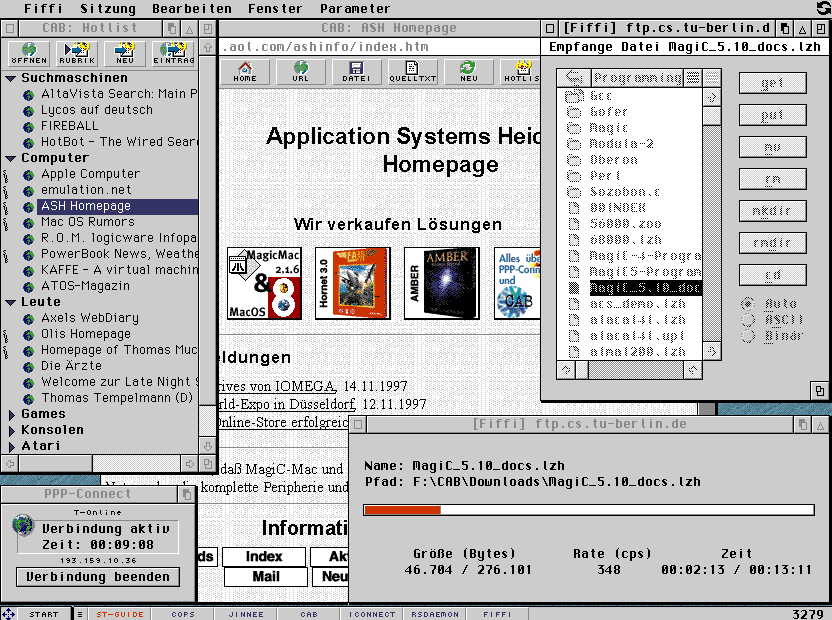
Task: Click the MagicMac 2.1.6 product thumbnail
Action: tap(264, 283)
